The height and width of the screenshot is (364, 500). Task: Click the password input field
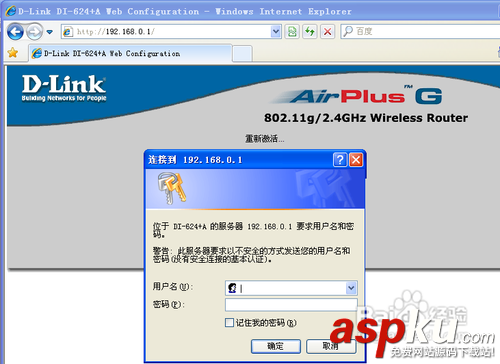pos(291,305)
